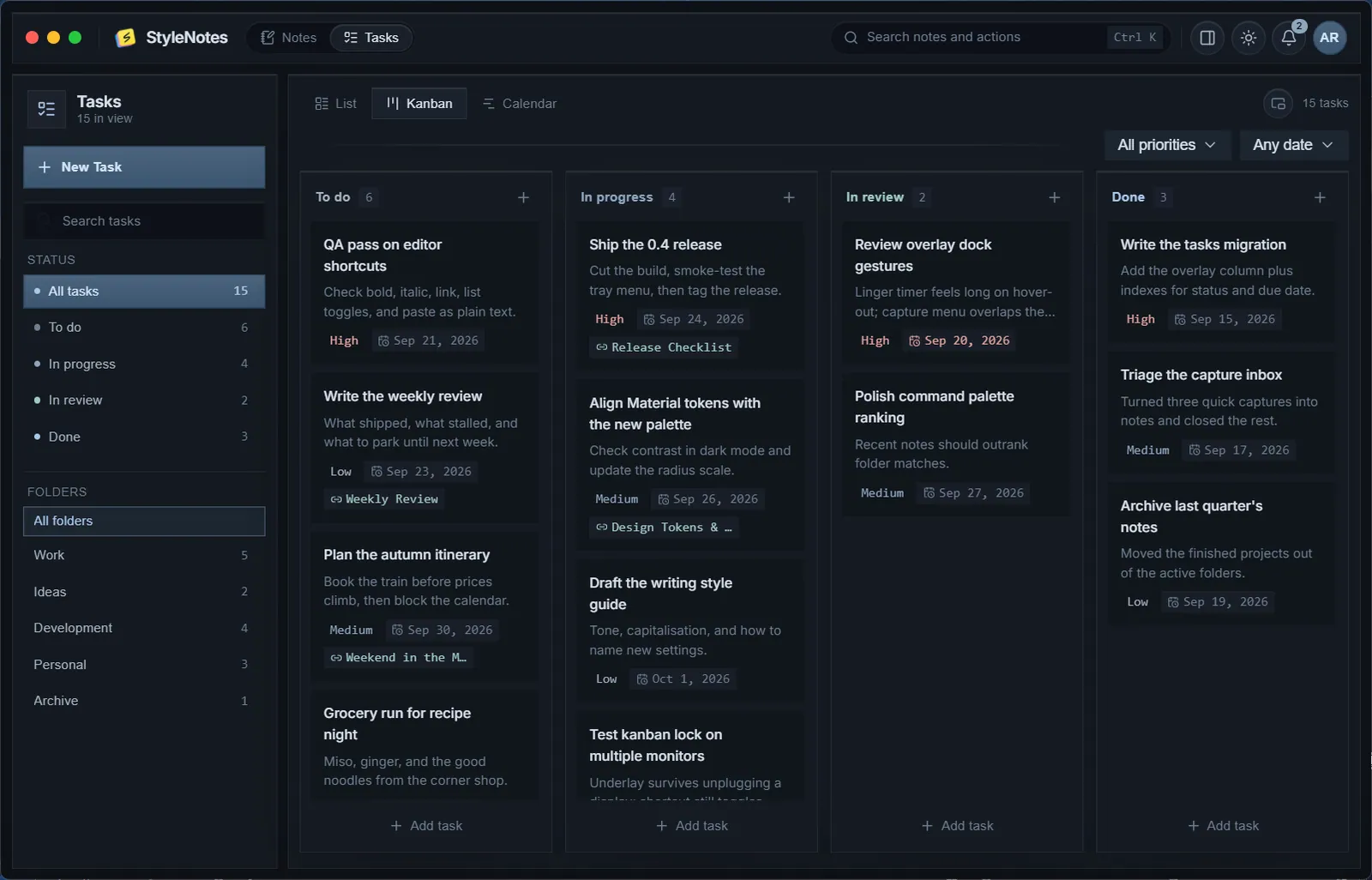Viewport: 1372px width, 880px height.
Task: Click the StyleNotes app logo icon
Action: 126,37
